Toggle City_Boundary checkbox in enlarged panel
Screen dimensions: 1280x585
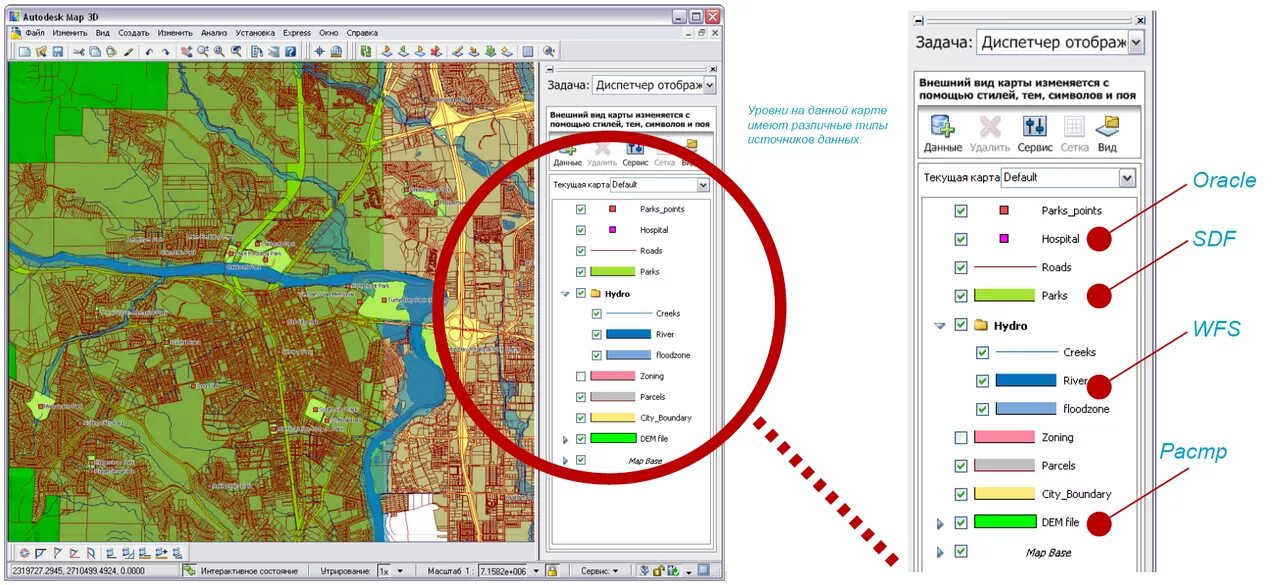[961, 494]
